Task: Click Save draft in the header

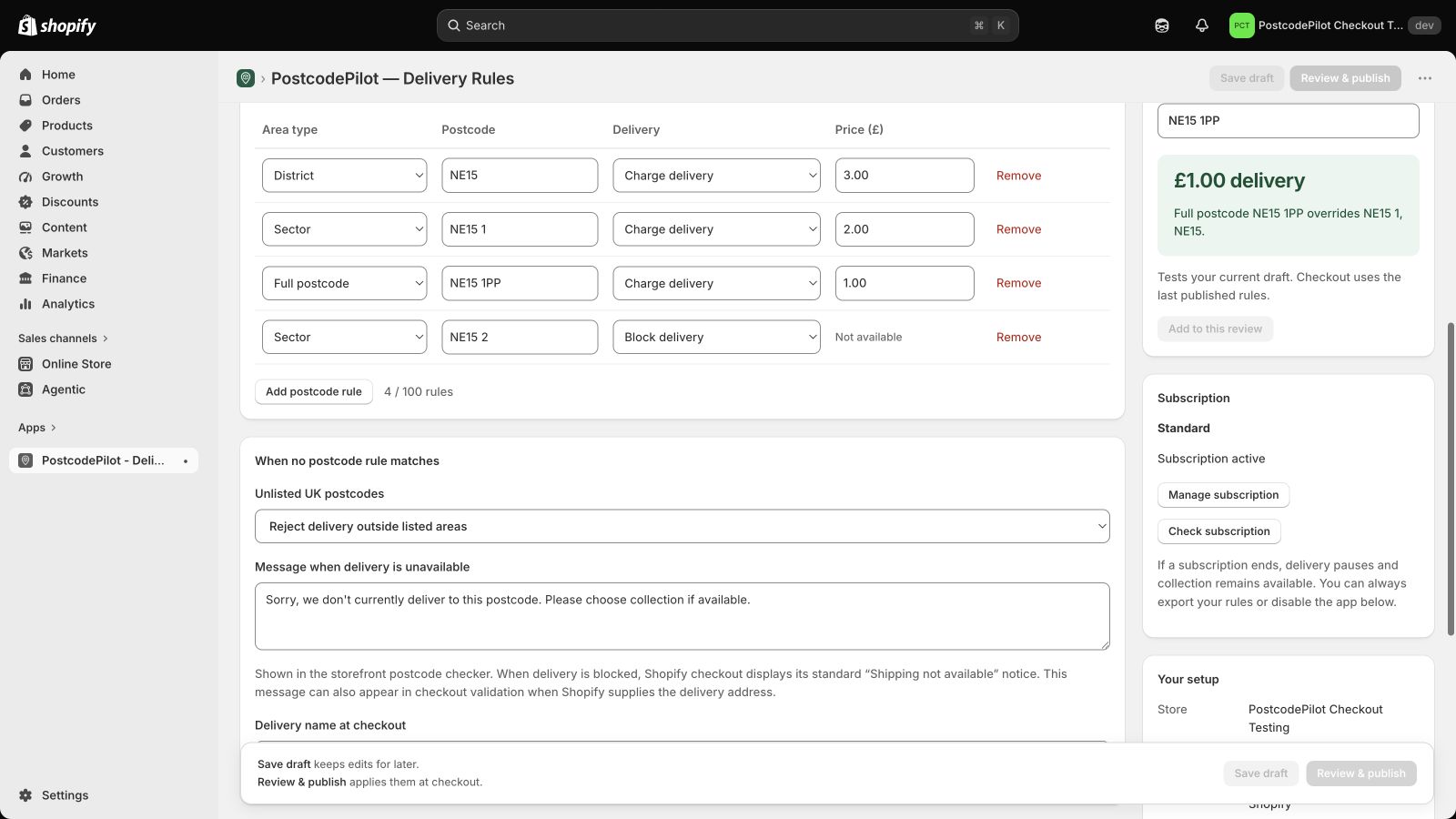Action: coord(1247,78)
